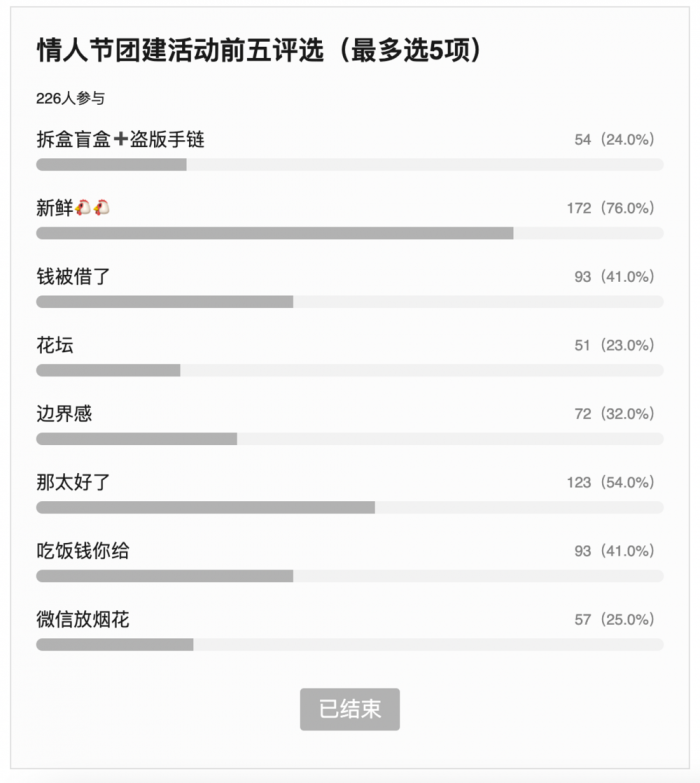
Task: Click the 54 (24.0%) vote count
Action: pyautogui.click(x=614, y=139)
